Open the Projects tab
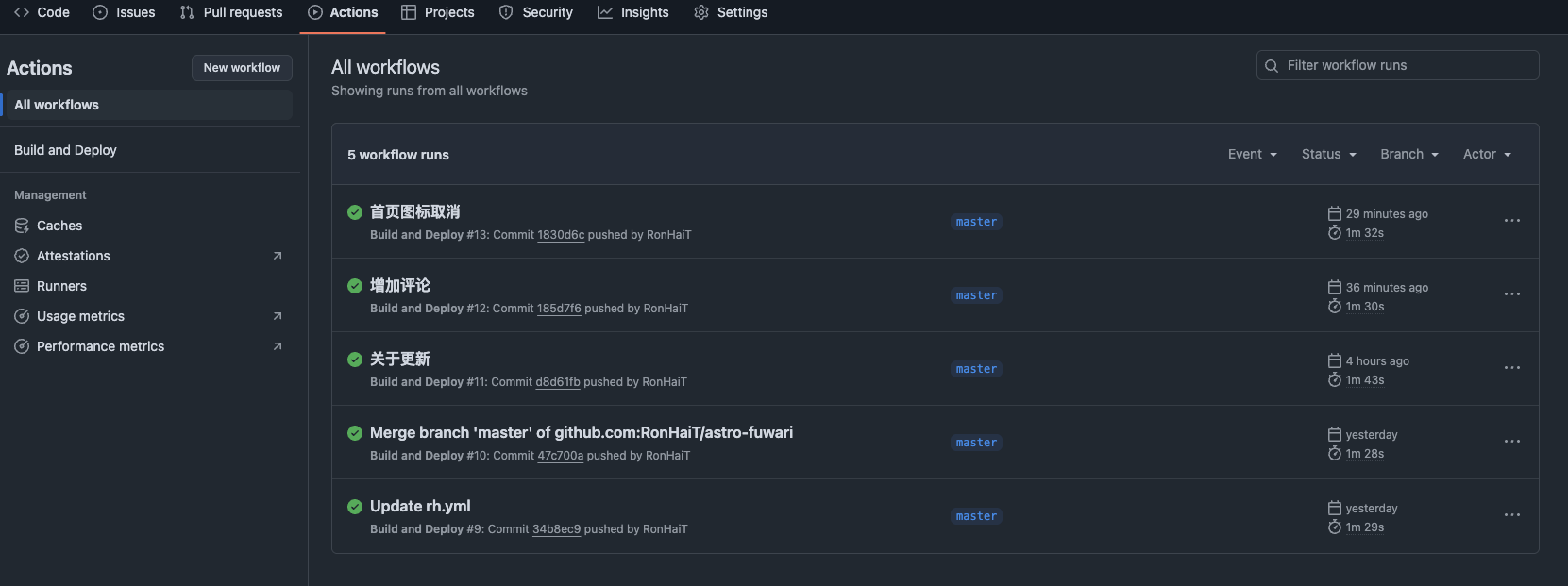The image size is (1568, 586). pos(438,12)
